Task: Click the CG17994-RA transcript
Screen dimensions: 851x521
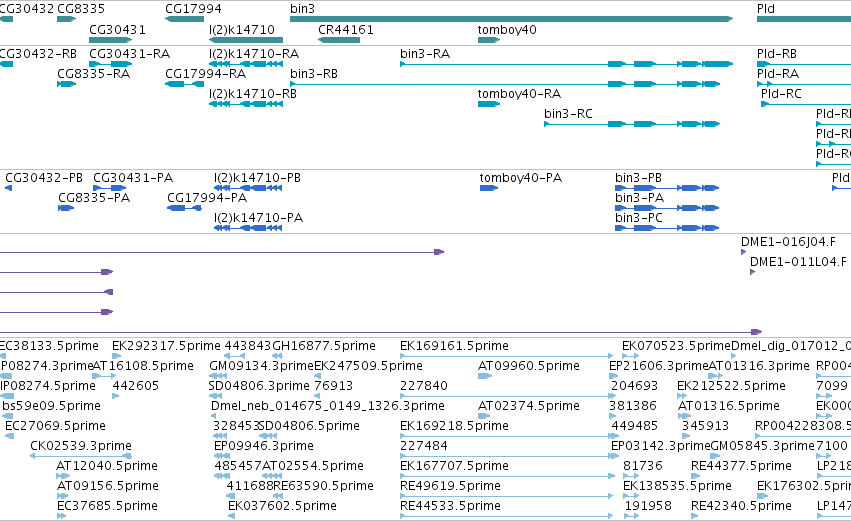Action: pyautogui.click(x=185, y=84)
